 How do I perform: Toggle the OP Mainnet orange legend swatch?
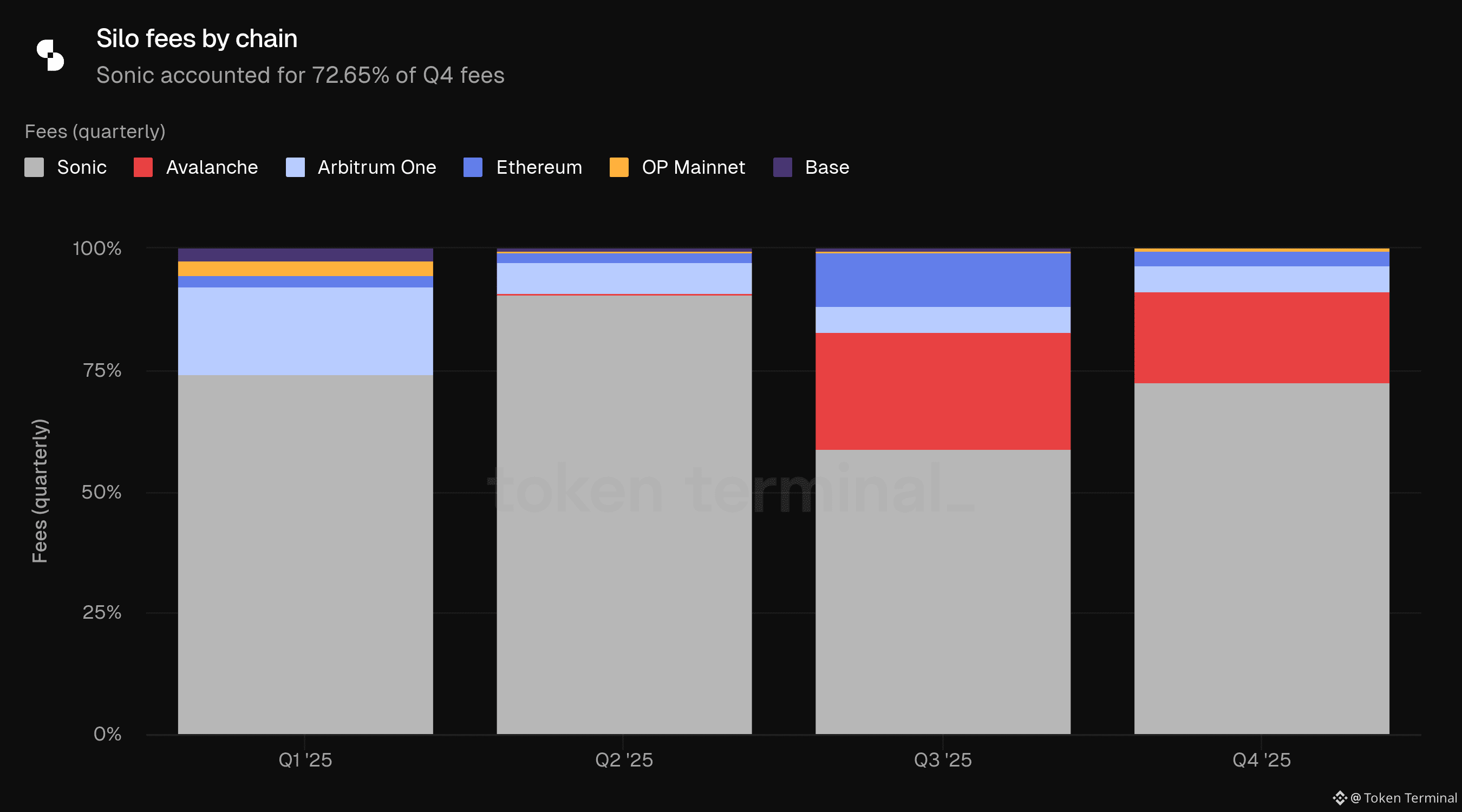(x=618, y=167)
